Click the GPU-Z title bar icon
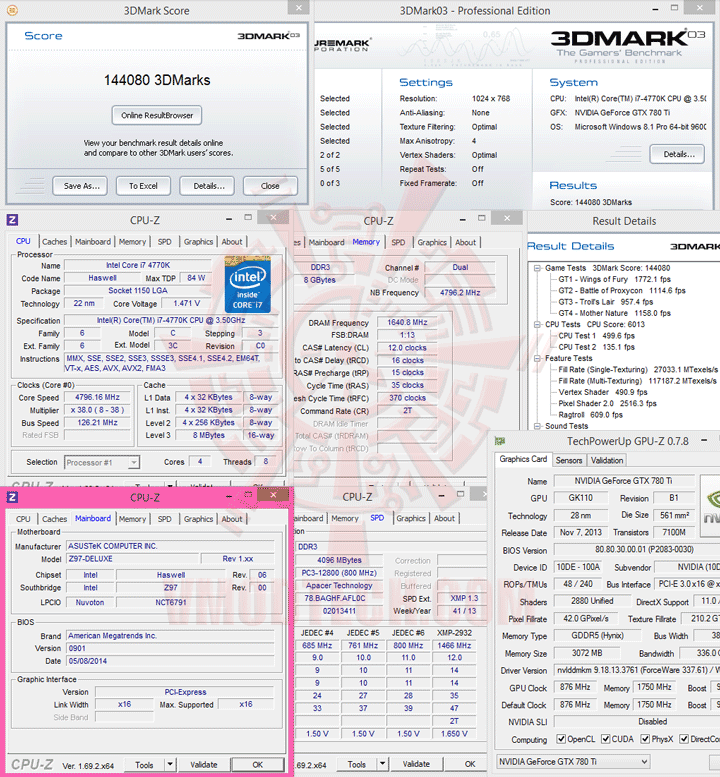This screenshot has height=777, width=720. point(500,441)
